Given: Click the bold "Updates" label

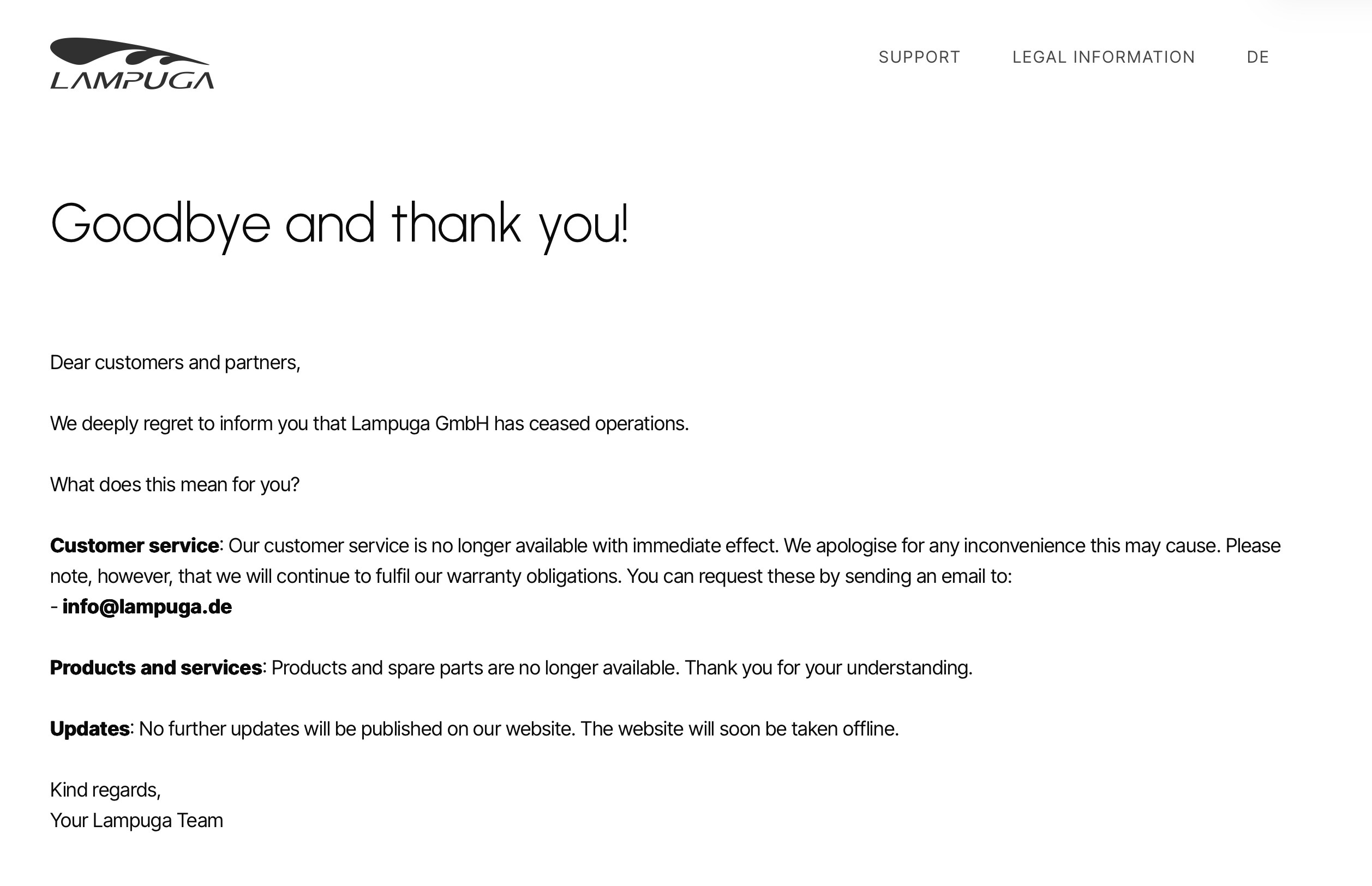Looking at the screenshot, I should [x=89, y=728].
